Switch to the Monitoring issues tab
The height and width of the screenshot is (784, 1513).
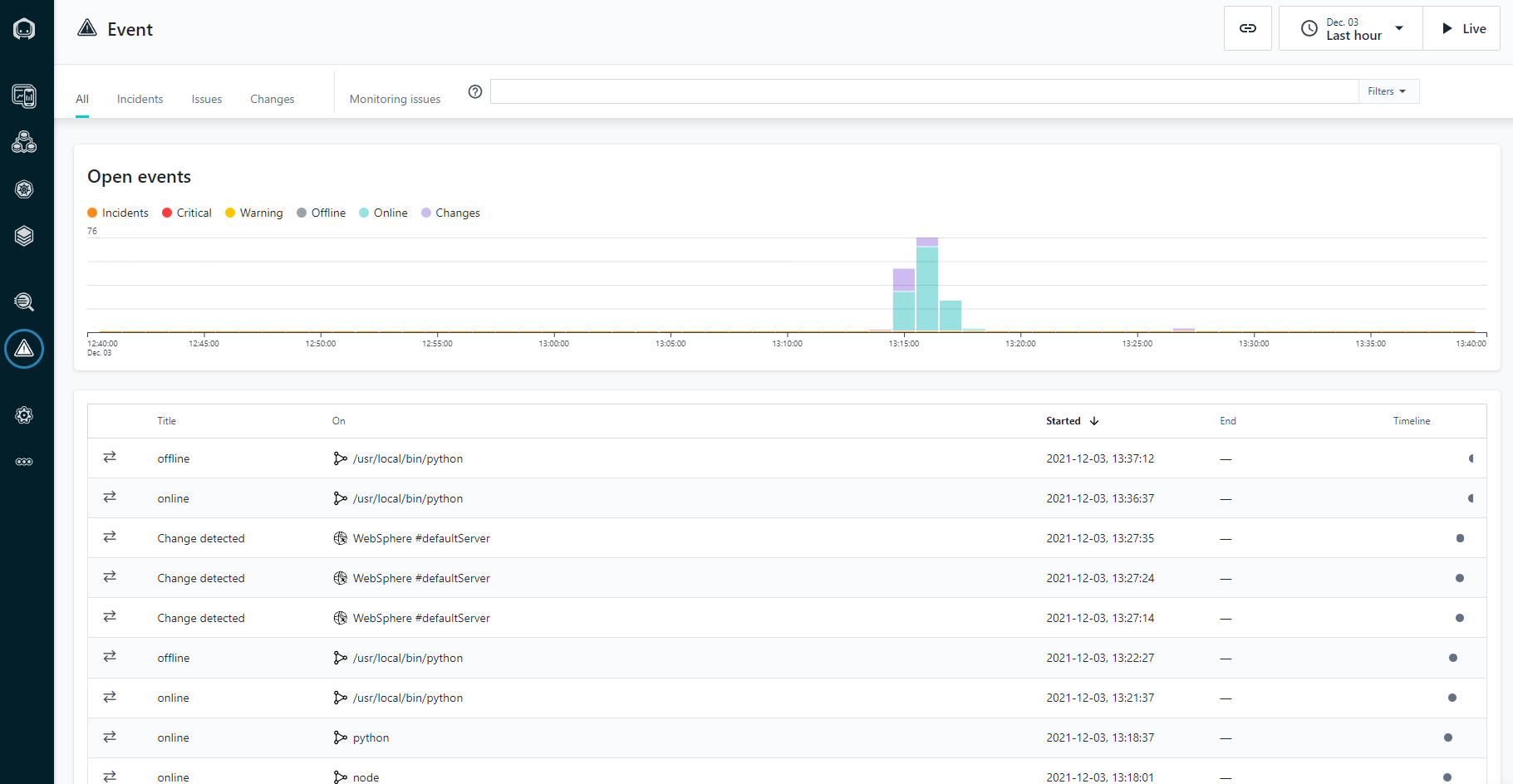395,99
